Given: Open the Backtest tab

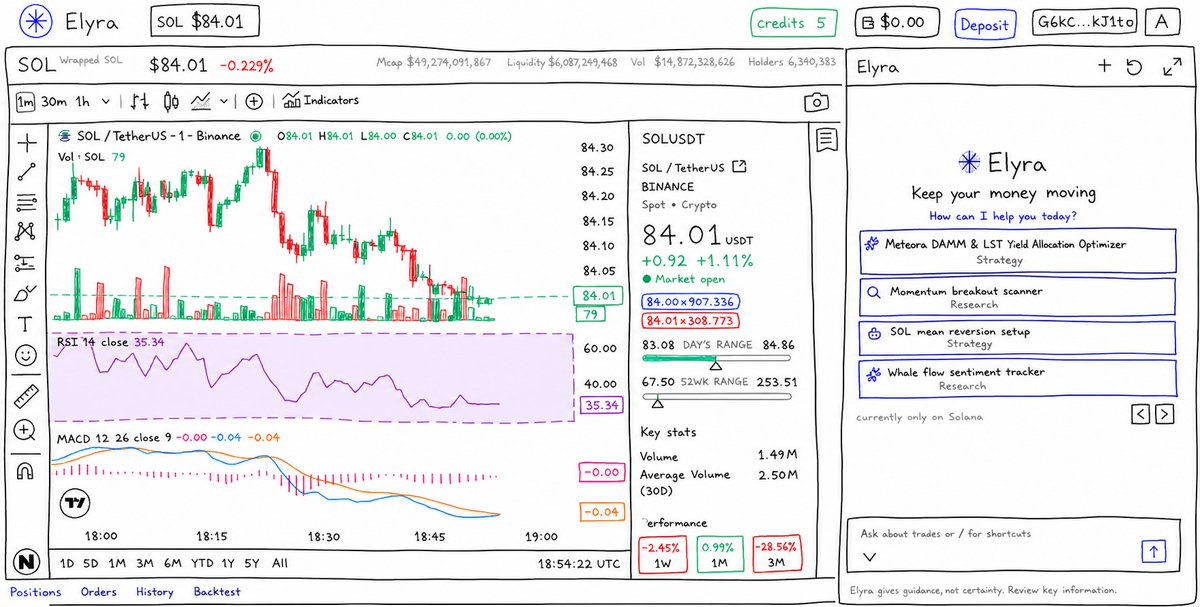Looking at the screenshot, I should (217, 592).
